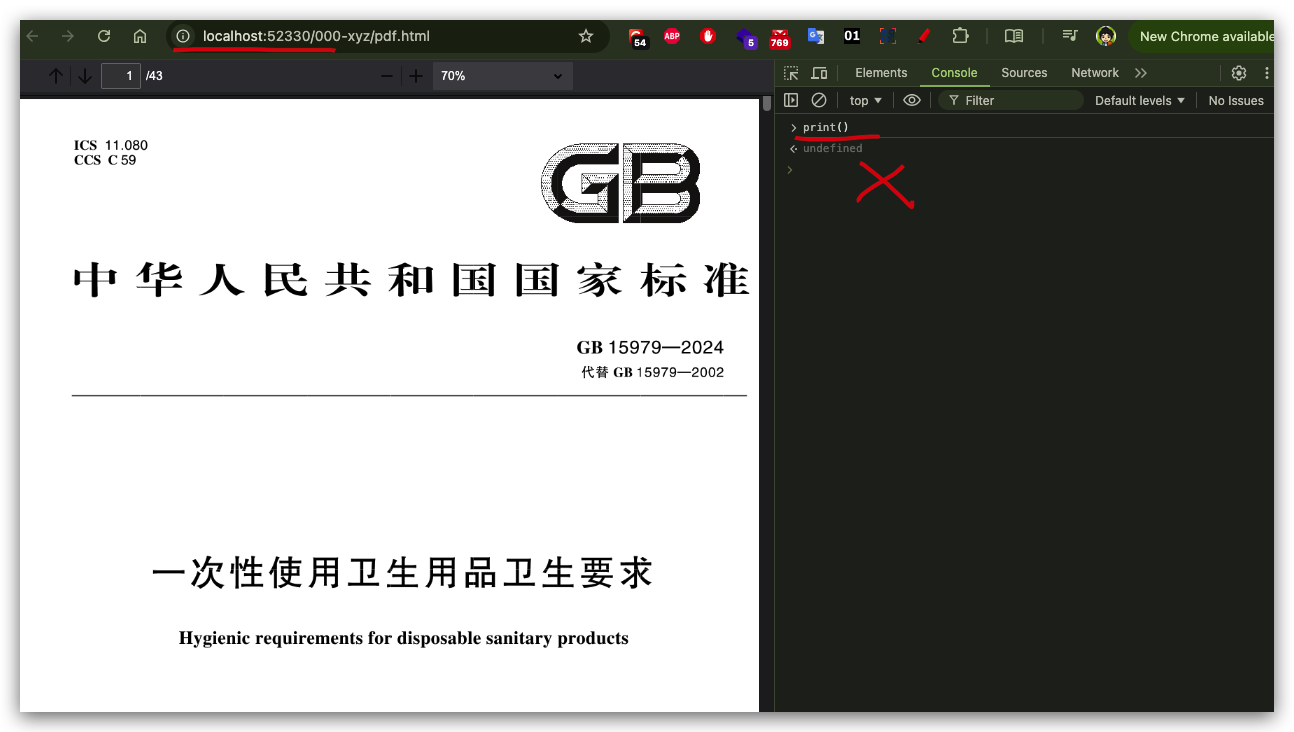Open DevTools three-dot customize menu

1267,73
